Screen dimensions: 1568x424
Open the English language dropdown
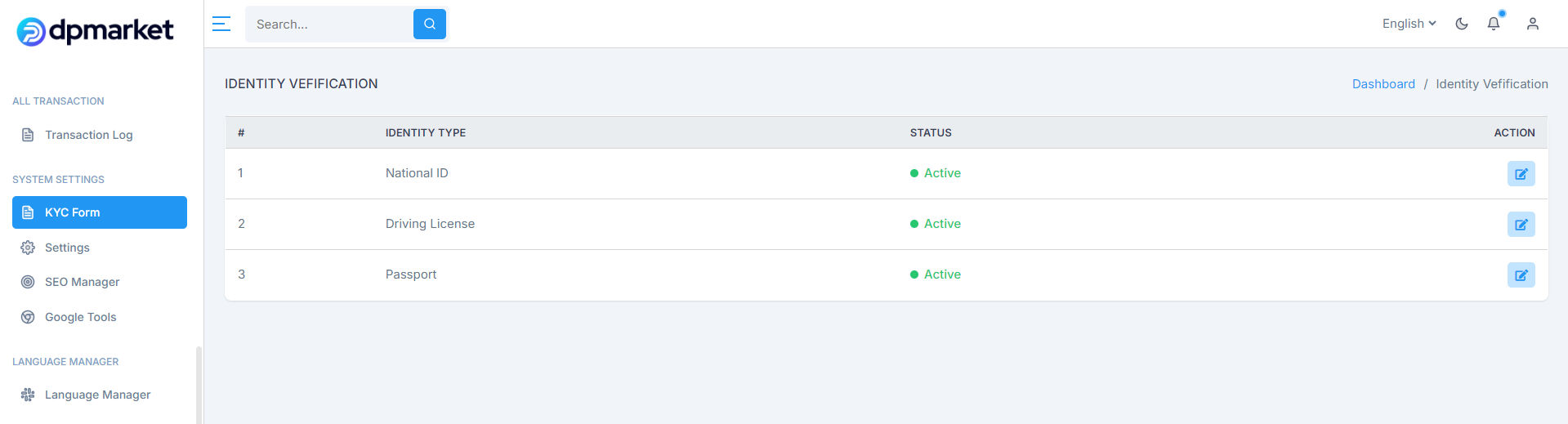coord(1409,24)
